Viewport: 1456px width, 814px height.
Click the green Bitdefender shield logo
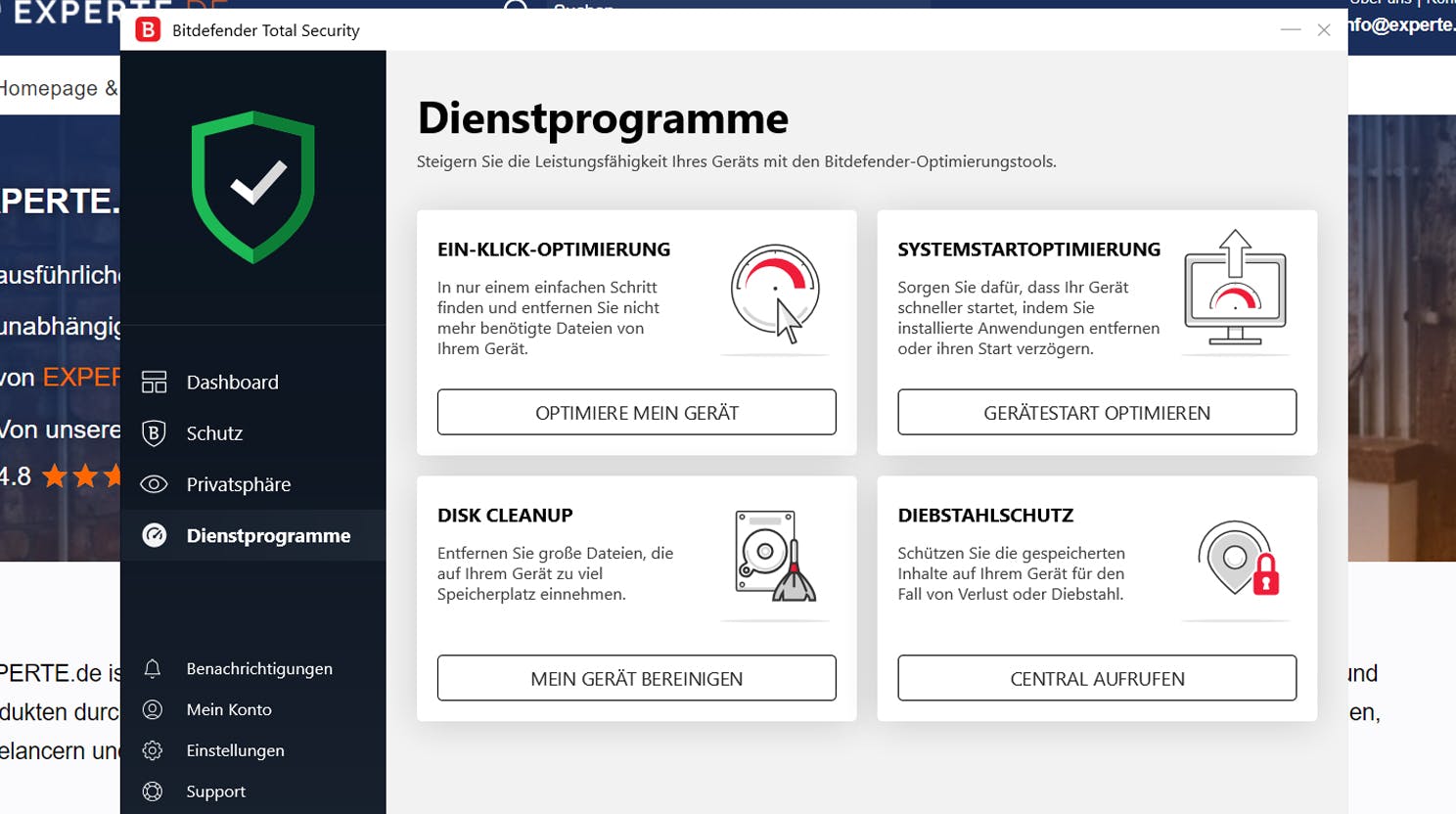click(x=252, y=186)
